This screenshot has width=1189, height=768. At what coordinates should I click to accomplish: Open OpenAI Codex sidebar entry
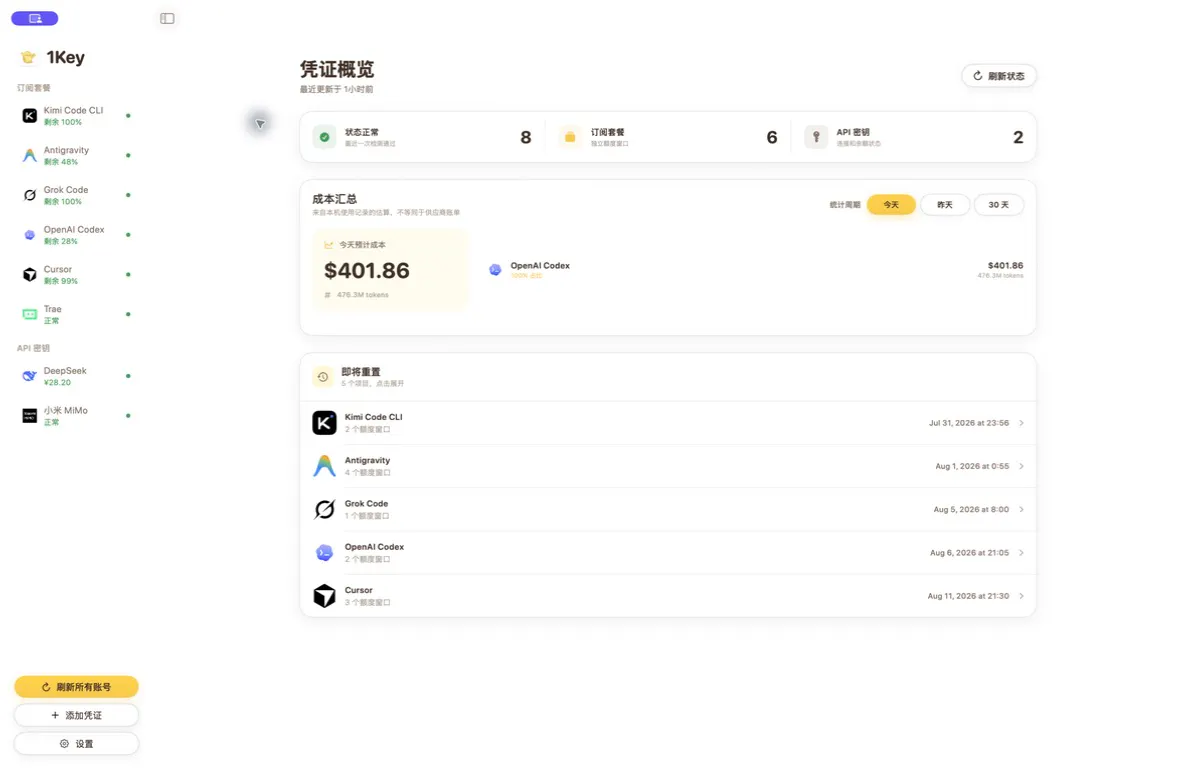point(76,235)
